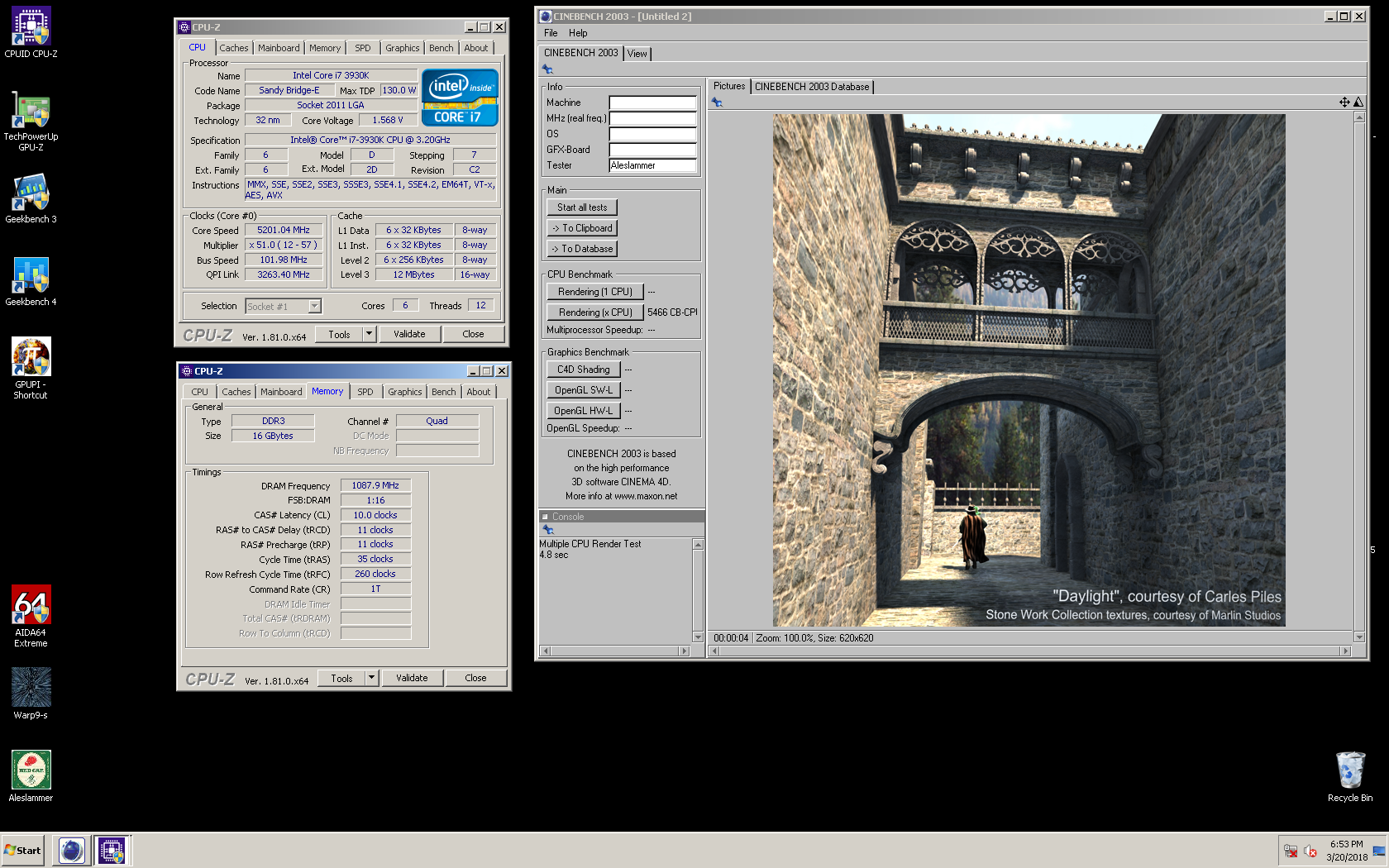Click the move arrows icon above the picture
The width and height of the screenshot is (1389, 868).
coord(1344,103)
